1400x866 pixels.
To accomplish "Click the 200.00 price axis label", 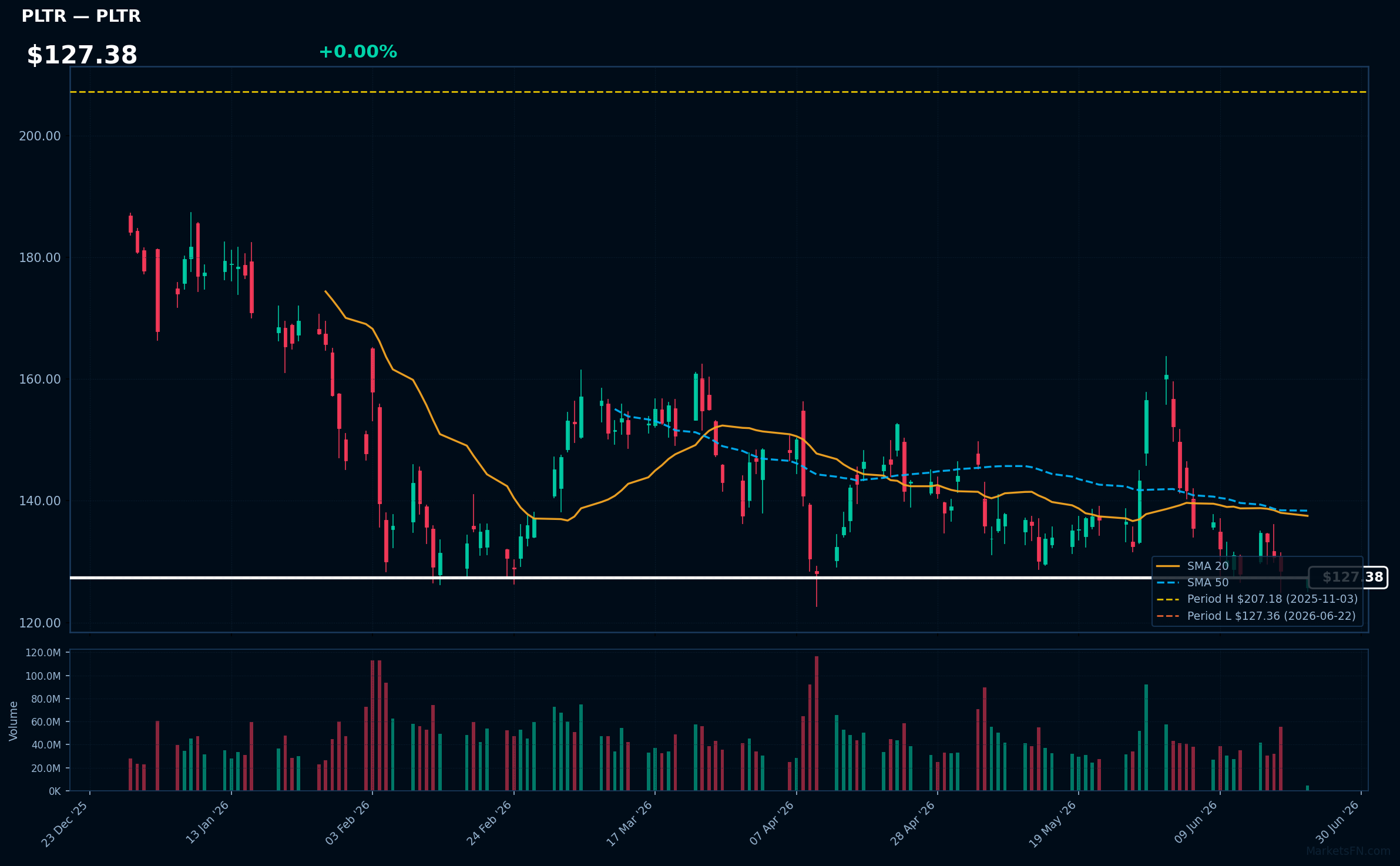I will [40, 136].
